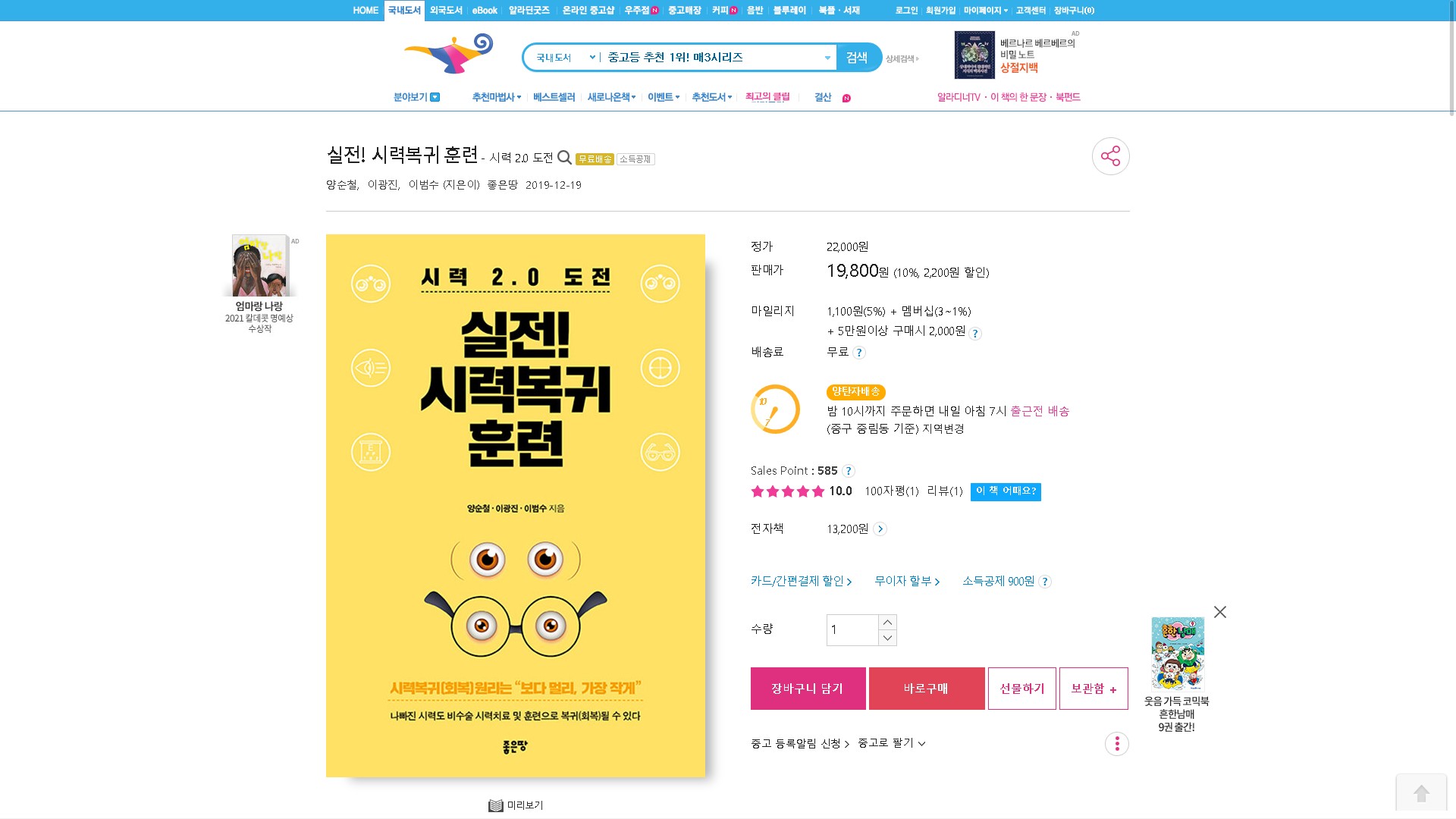Switch to the eBook tab
1456x819 pixels.
click(485, 11)
